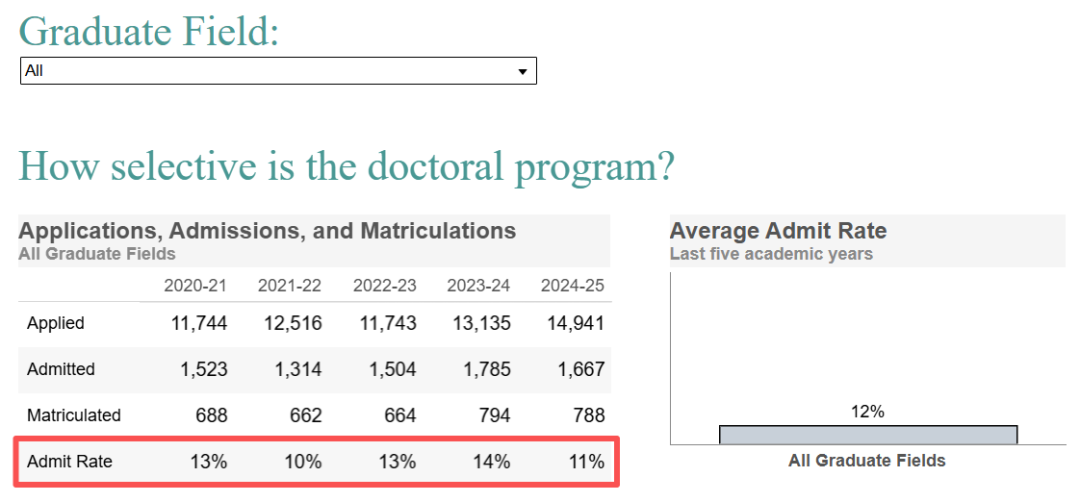Image resolution: width=1080 pixels, height=502 pixels.
Task: Click the Average Admit Rate title
Action: click(778, 231)
